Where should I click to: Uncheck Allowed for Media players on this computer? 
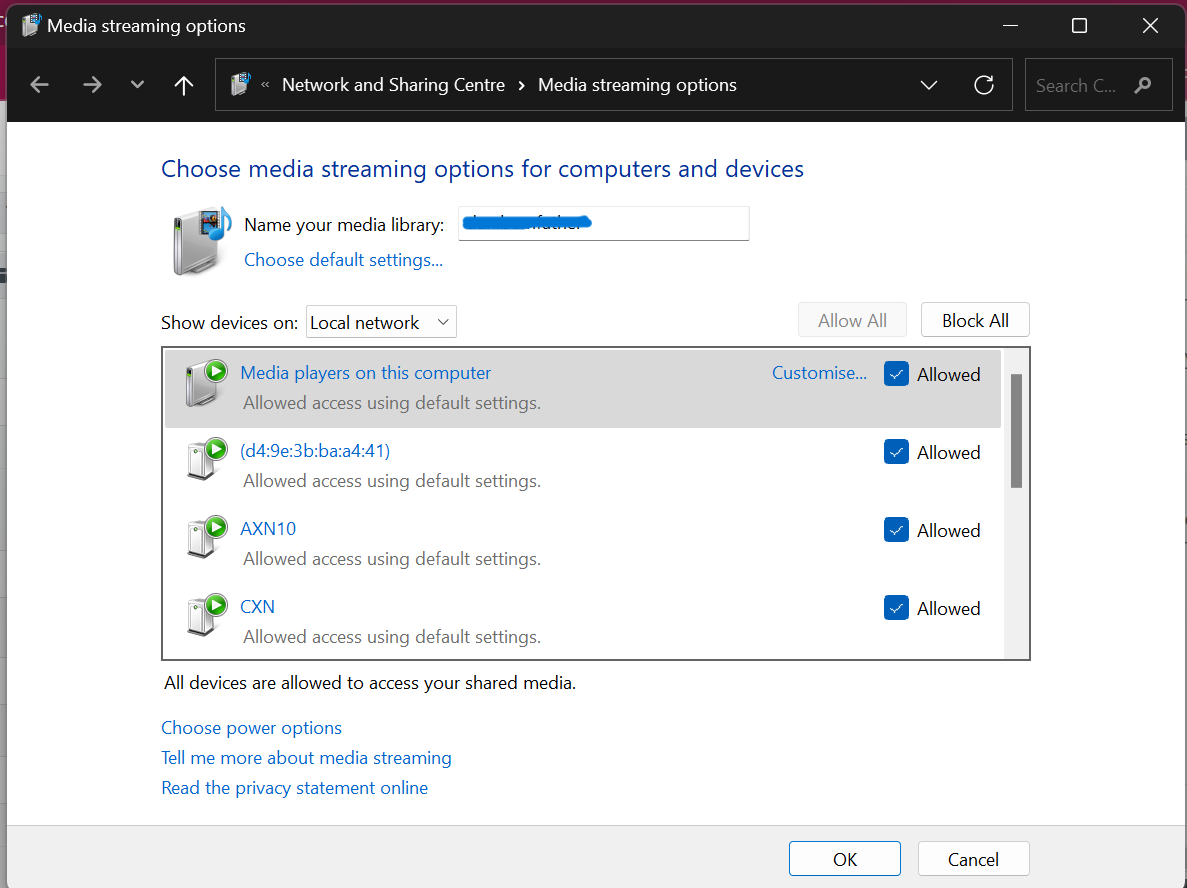(x=896, y=374)
